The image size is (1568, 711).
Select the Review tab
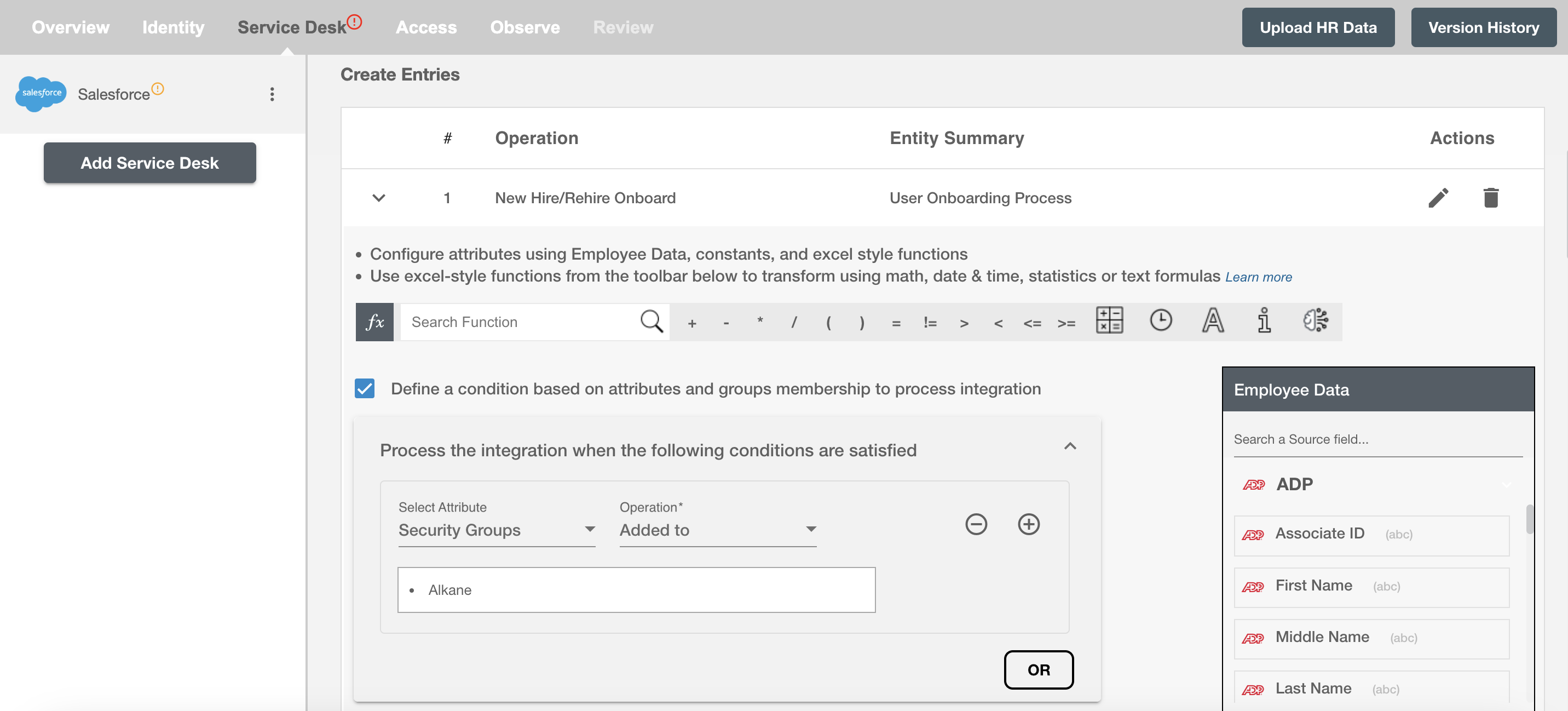[622, 27]
